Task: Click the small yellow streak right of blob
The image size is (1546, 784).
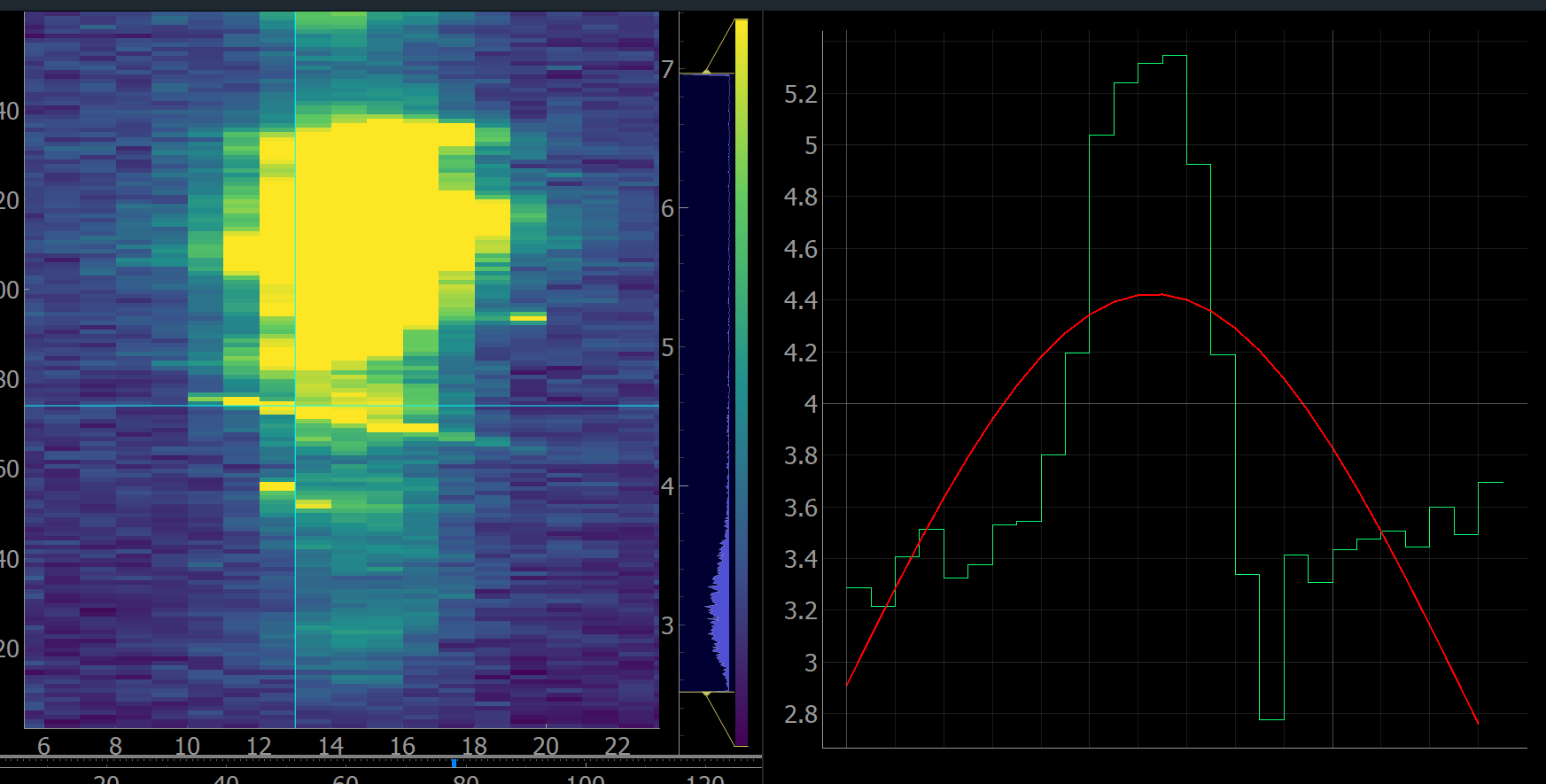Action: tap(528, 316)
